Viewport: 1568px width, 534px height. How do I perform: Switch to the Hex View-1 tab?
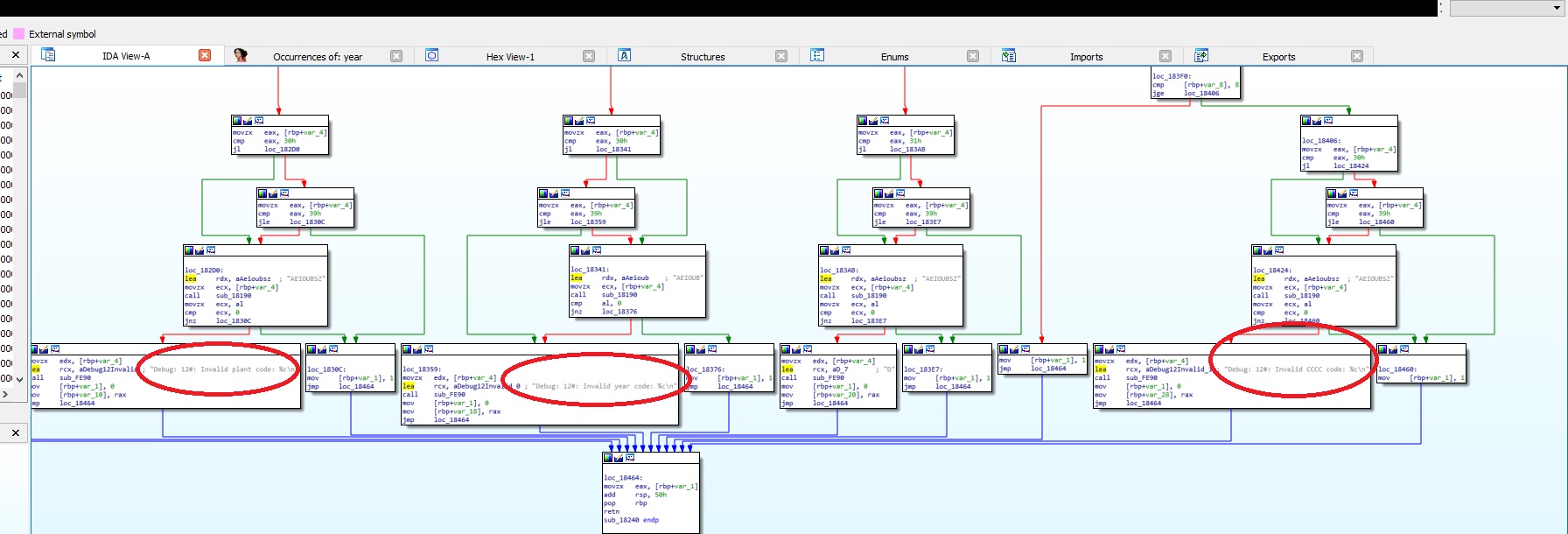pos(510,57)
